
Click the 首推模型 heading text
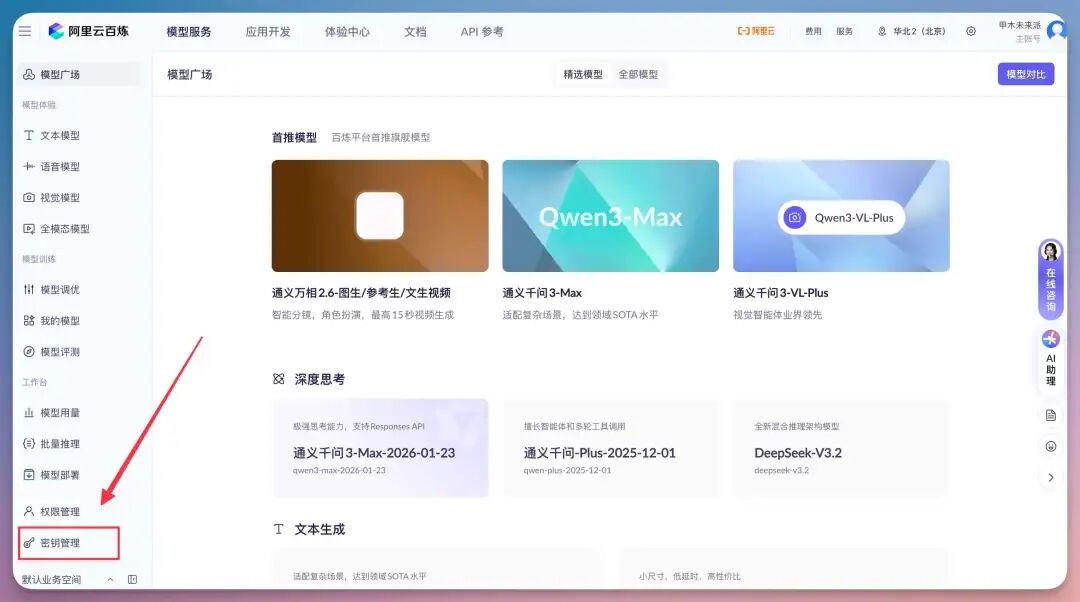tap(294, 137)
